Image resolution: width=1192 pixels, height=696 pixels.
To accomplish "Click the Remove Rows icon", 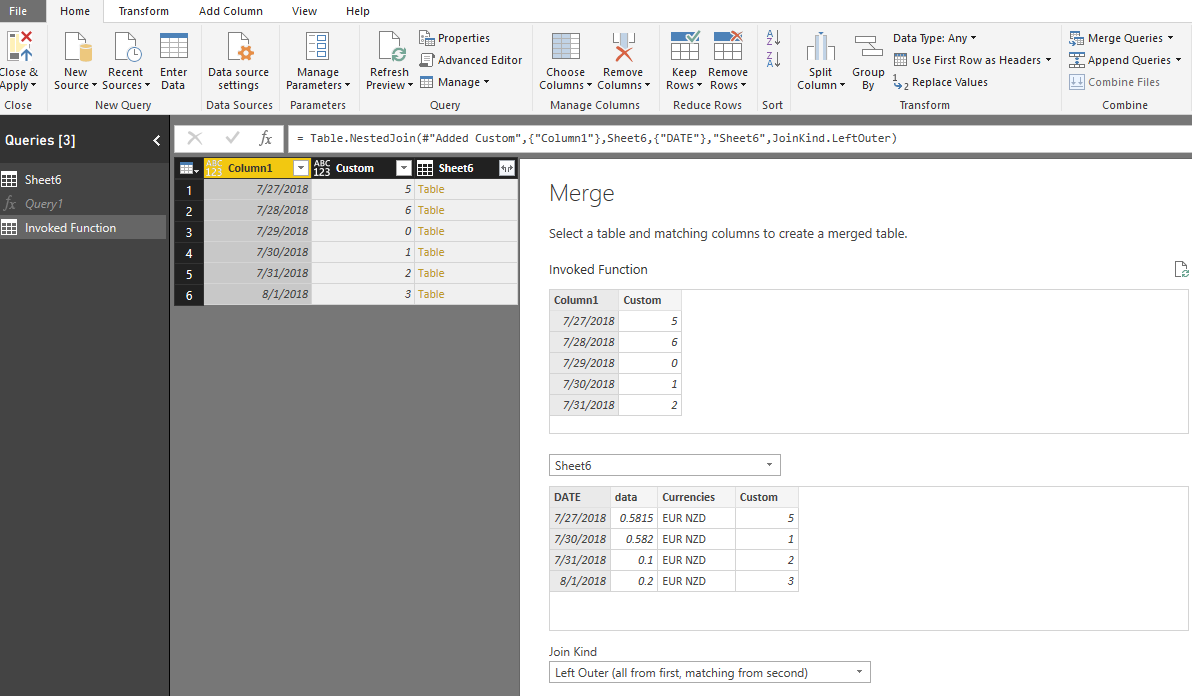I will 728,46.
